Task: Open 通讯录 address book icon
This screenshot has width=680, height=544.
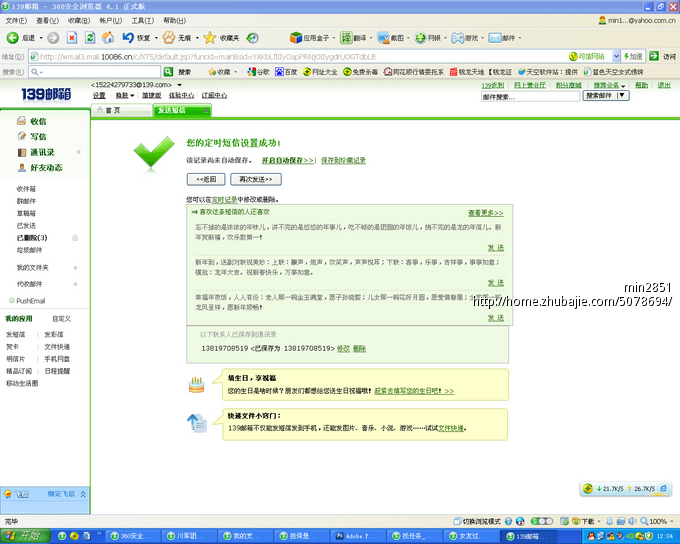Action: click(22, 152)
